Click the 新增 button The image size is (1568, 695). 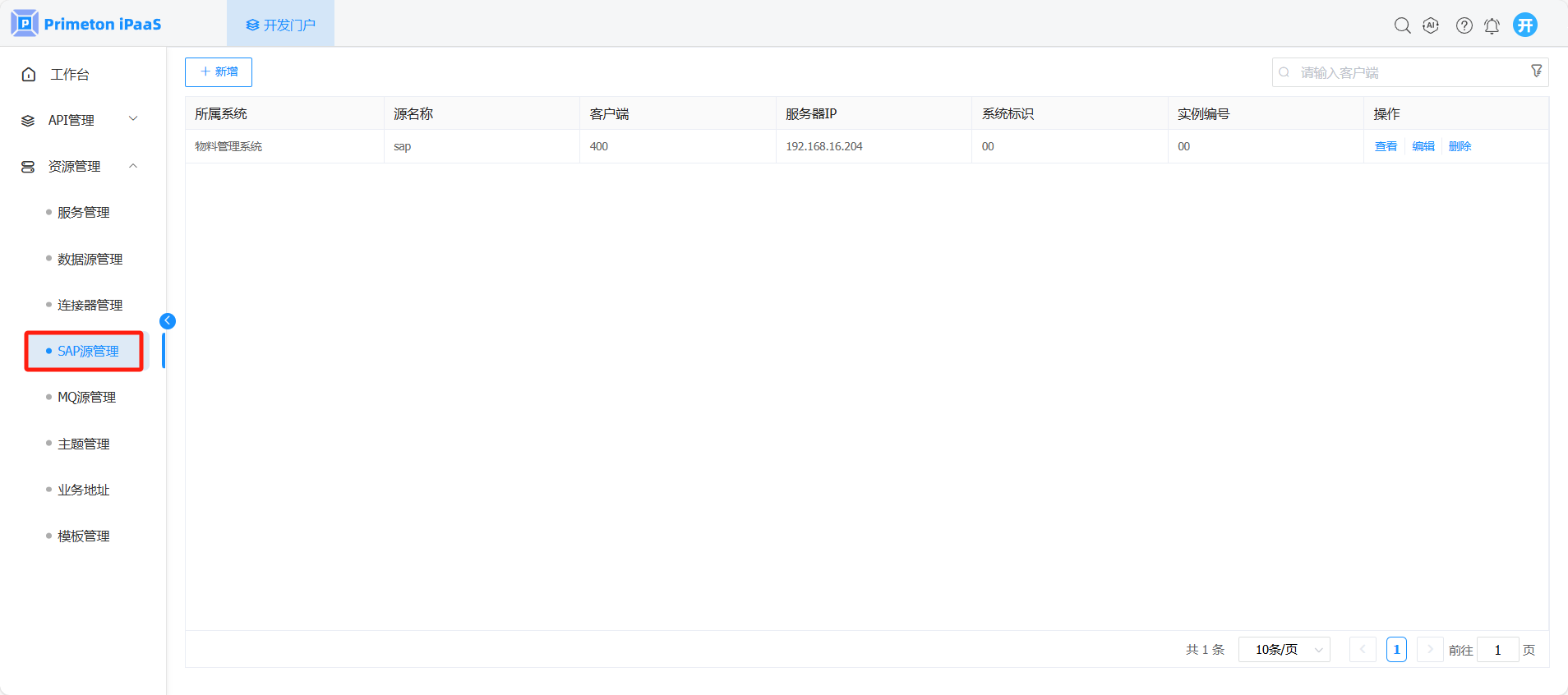(x=219, y=72)
